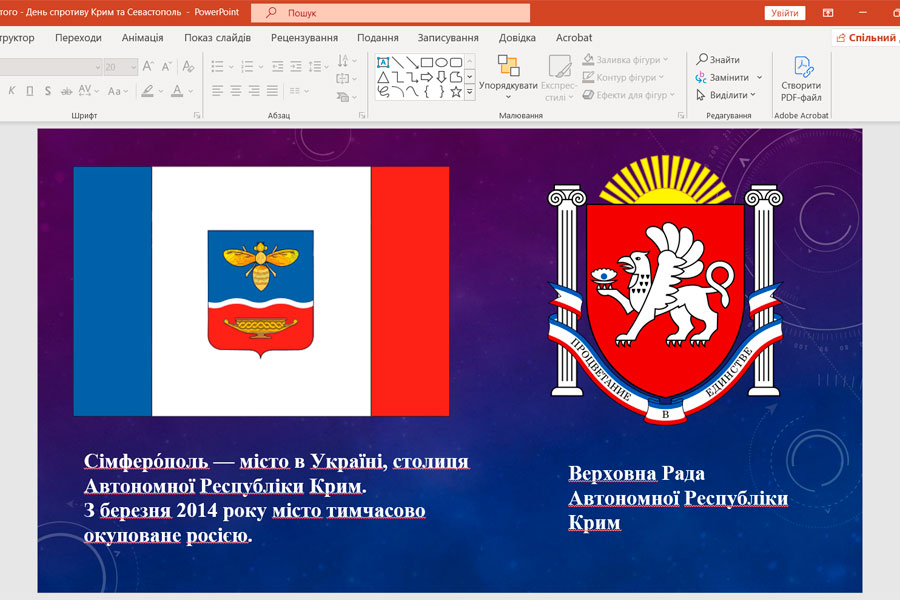Toggle text shadow S button
The image size is (900, 600).
[49, 91]
